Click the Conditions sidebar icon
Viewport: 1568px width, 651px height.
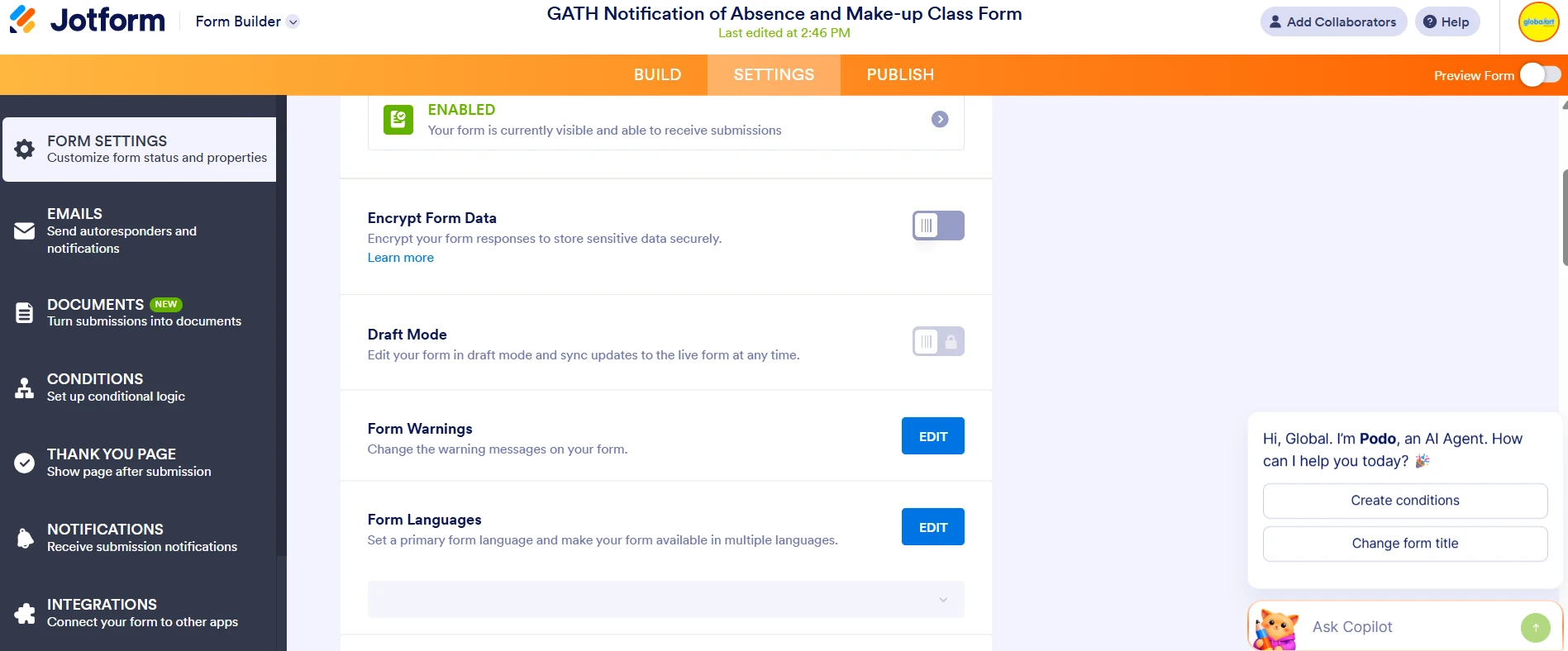[x=24, y=387]
